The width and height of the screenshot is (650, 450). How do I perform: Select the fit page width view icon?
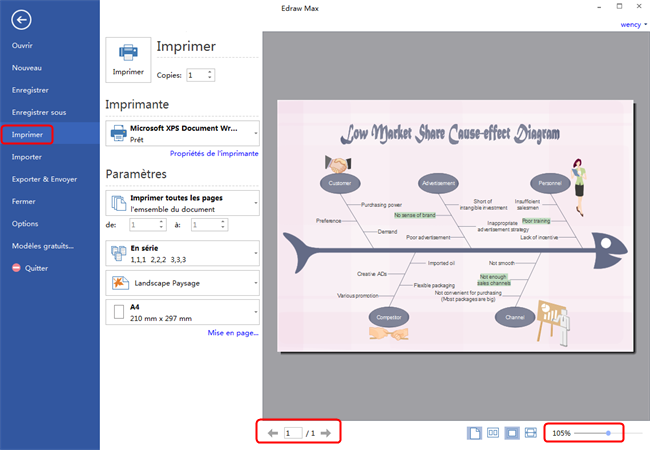531,433
